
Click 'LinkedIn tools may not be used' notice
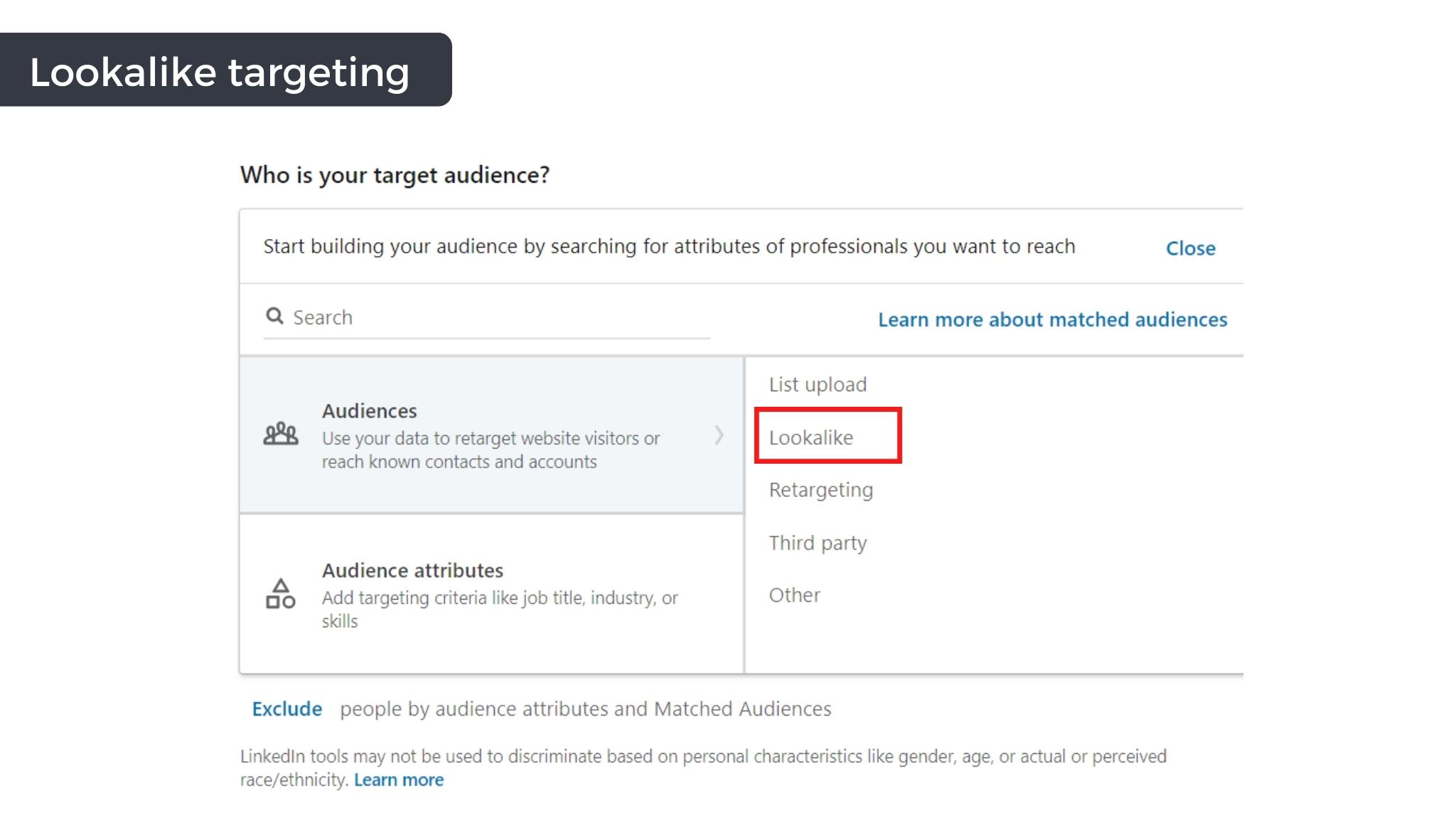(x=703, y=767)
